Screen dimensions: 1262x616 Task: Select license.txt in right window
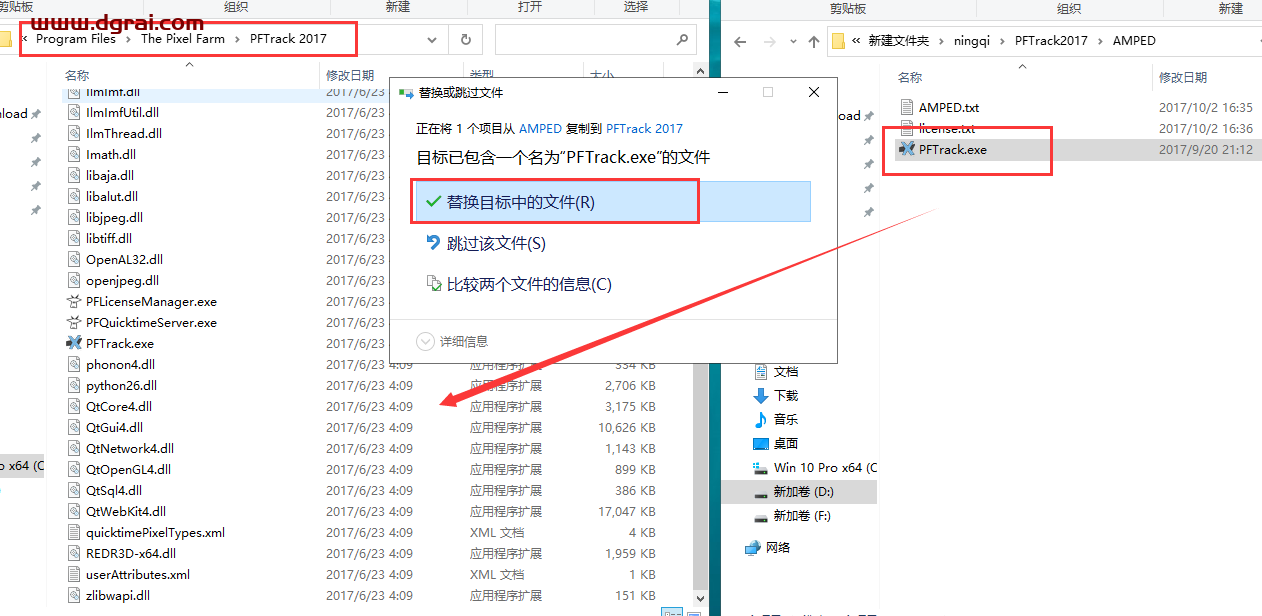click(946, 128)
